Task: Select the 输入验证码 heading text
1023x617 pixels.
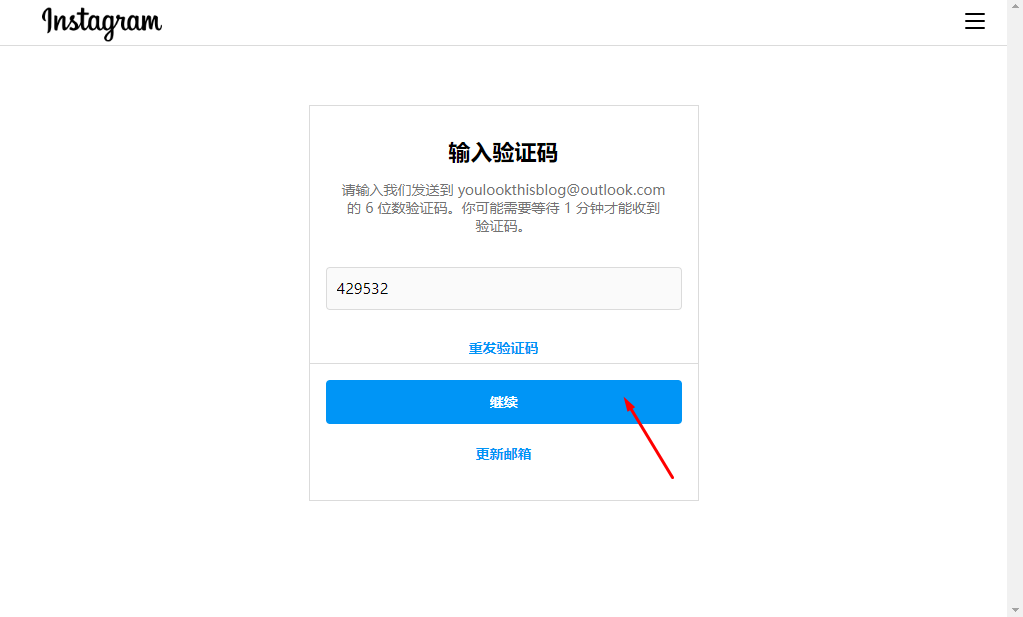Action: (503, 153)
